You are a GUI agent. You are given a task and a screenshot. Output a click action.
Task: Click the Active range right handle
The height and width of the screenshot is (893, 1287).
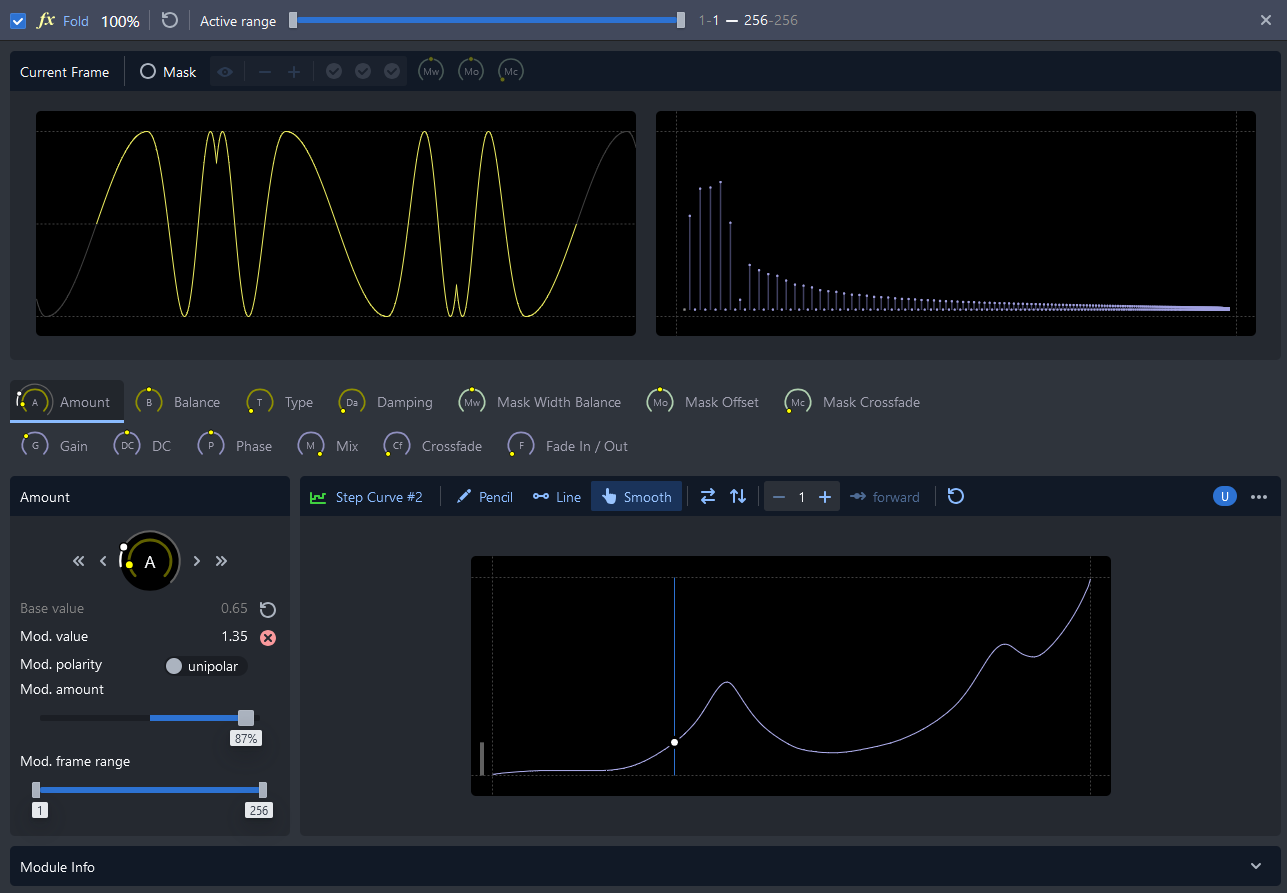coord(681,19)
